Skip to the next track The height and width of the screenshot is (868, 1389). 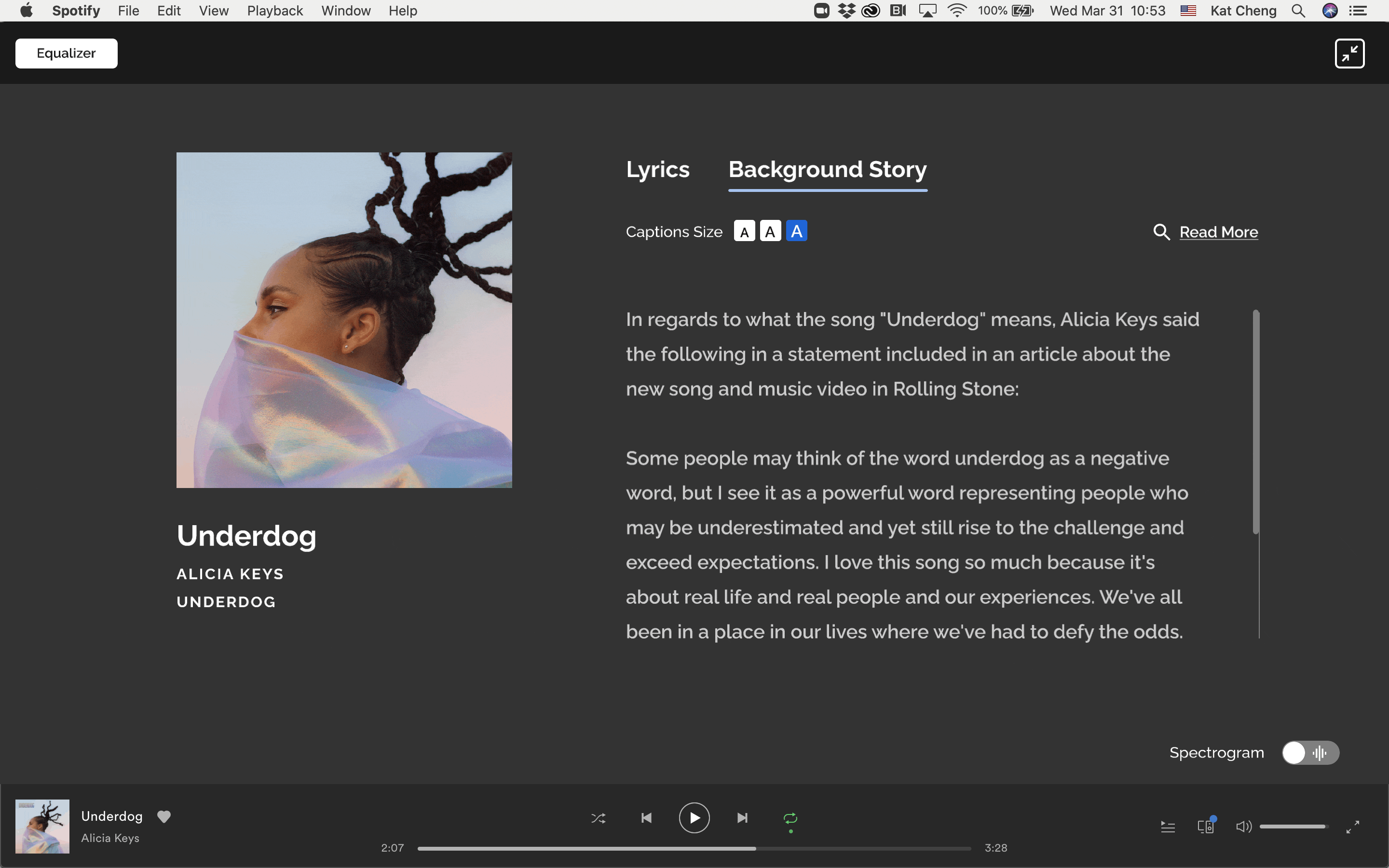742,817
